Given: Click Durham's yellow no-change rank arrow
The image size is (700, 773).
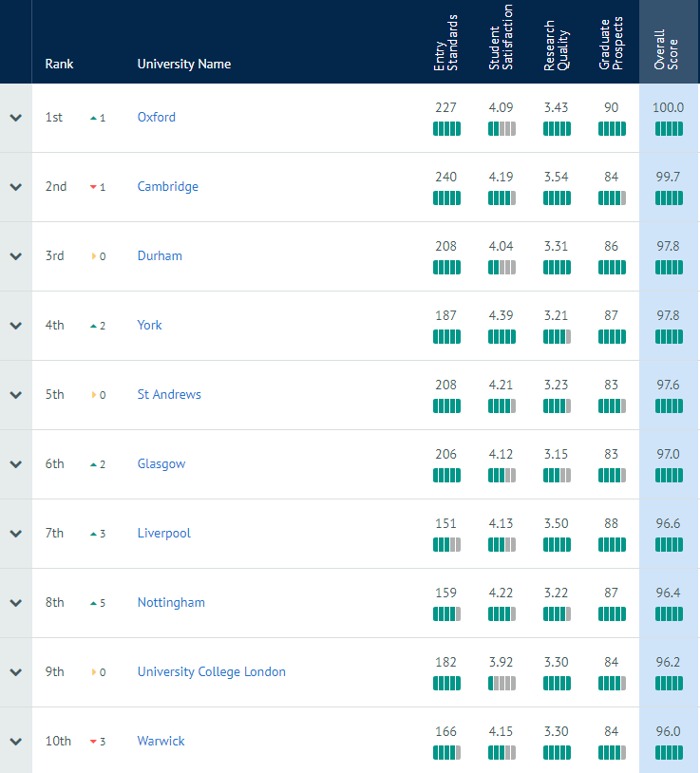Looking at the screenshot, I should tap(94, 256).
